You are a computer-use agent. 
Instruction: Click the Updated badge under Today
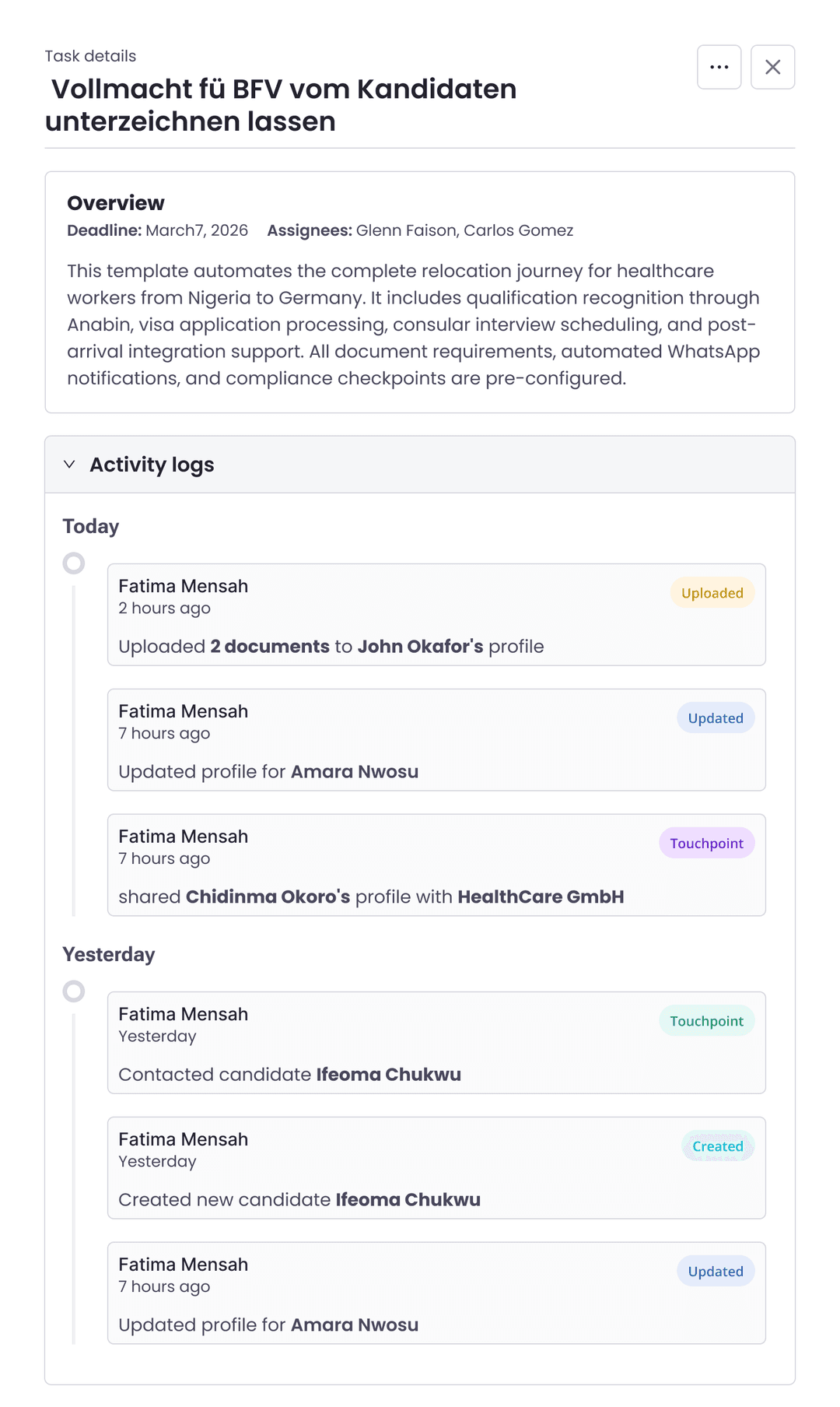[x=715, y=718]
